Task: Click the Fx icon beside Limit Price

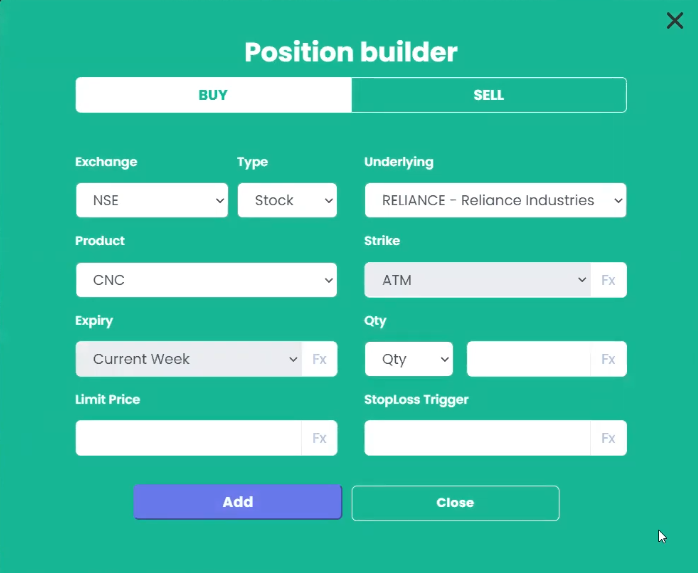Action: (319, 438)
